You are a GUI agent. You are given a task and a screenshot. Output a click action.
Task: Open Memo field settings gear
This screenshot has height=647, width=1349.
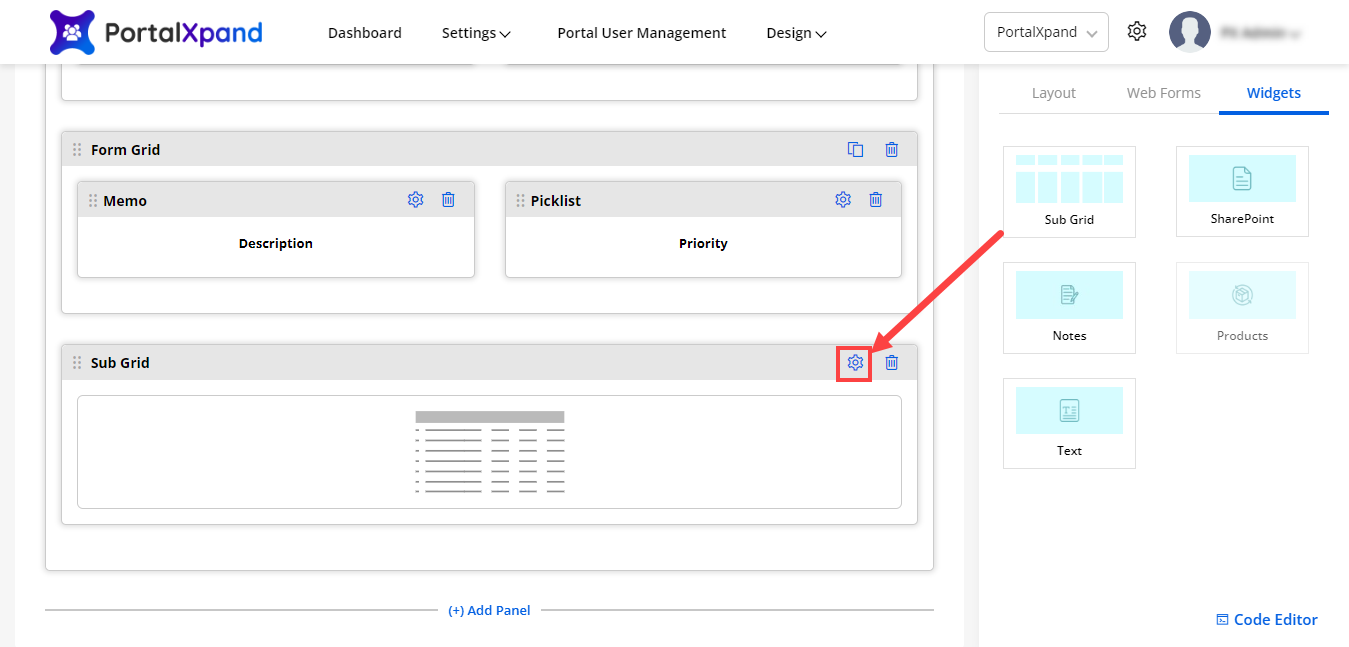[x=416, y=200]
